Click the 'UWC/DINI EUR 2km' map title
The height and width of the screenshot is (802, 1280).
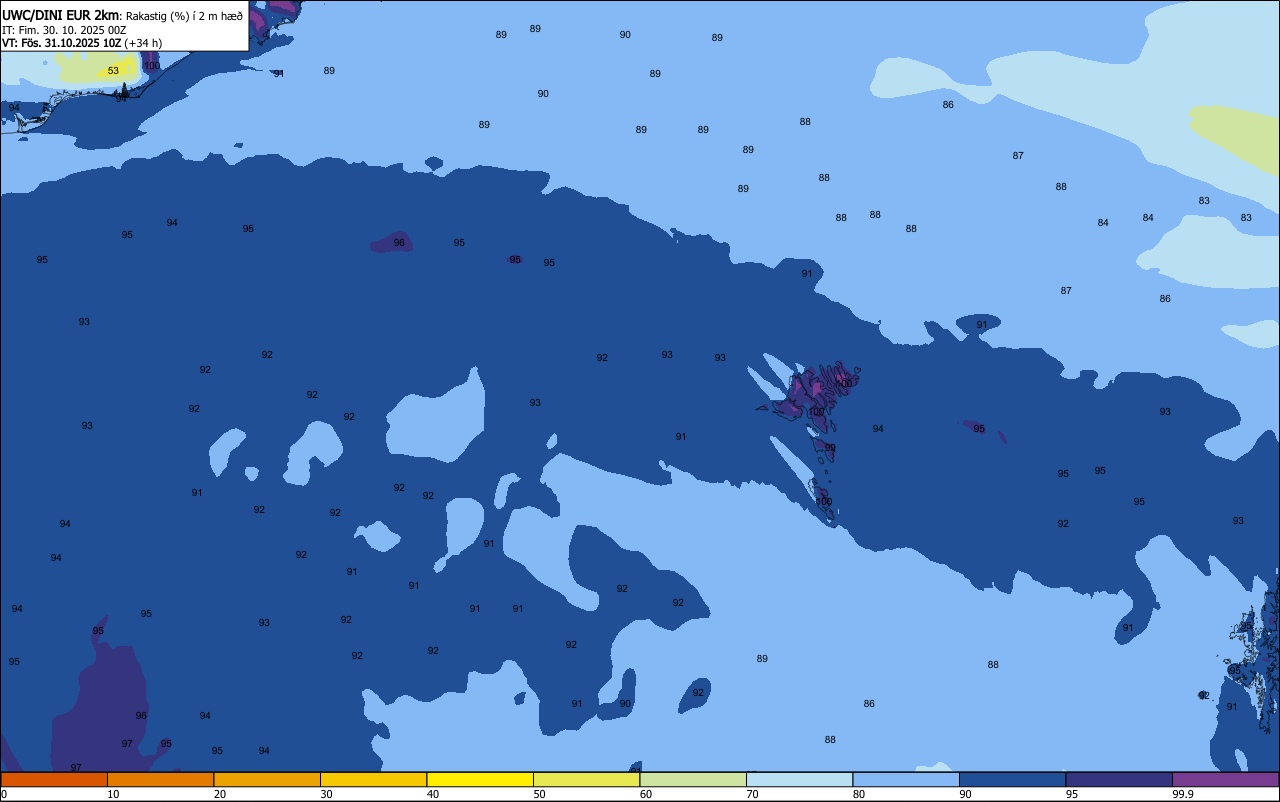click(60, 15)
